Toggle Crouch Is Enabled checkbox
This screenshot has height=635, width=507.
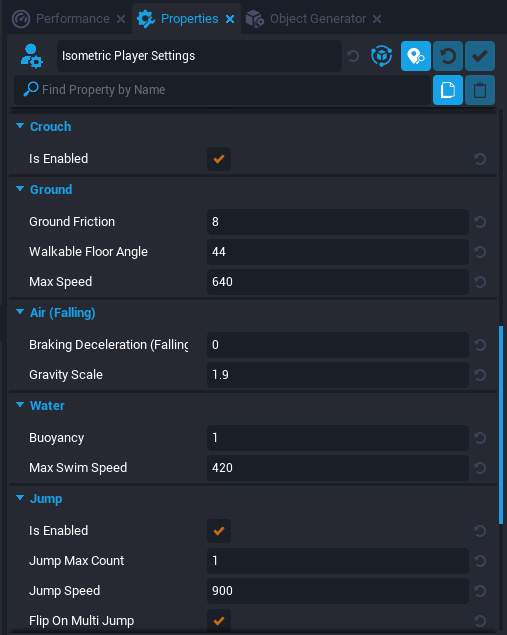click(x=219, y=159)
